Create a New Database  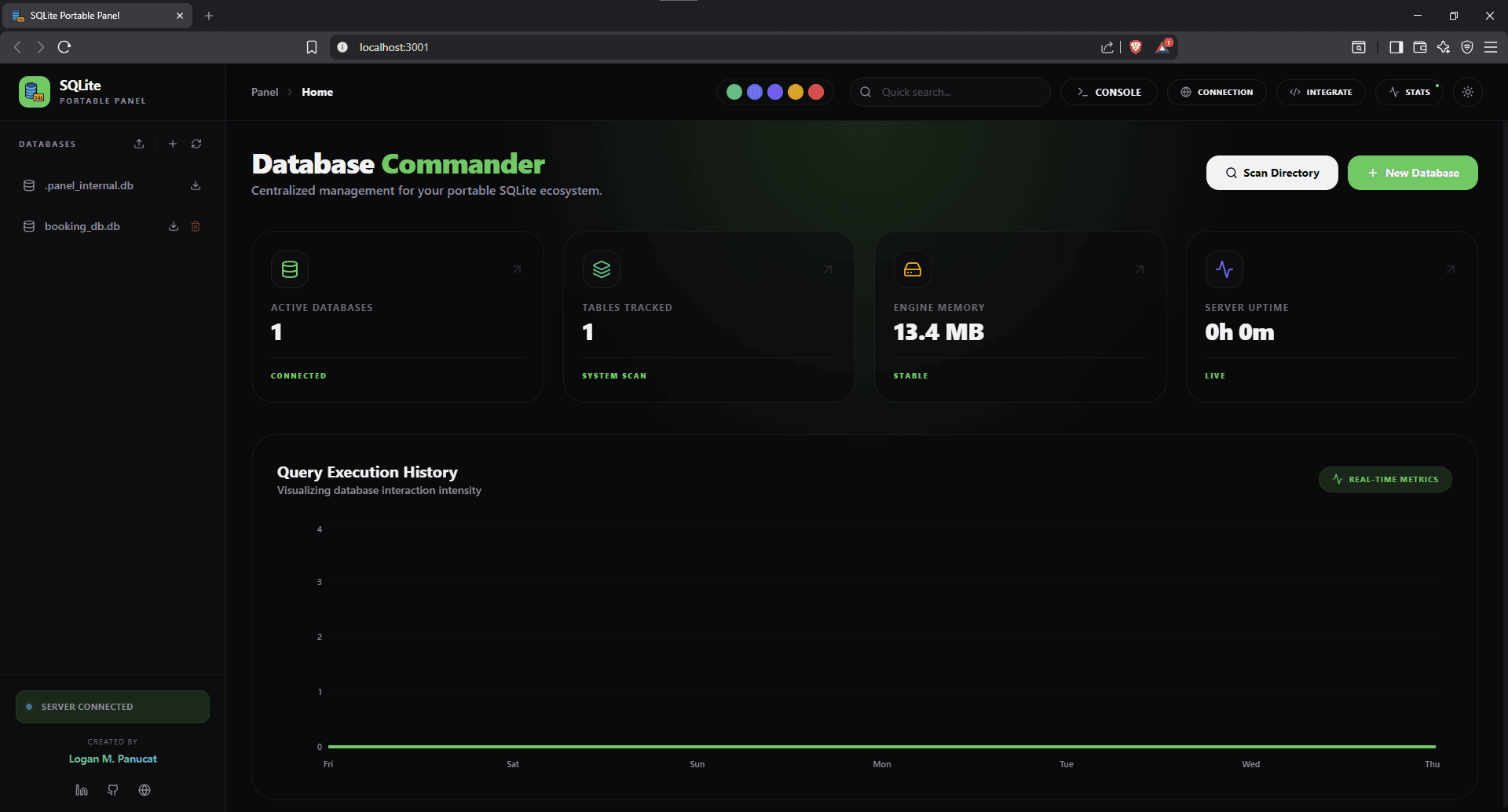click(1412, 173)
